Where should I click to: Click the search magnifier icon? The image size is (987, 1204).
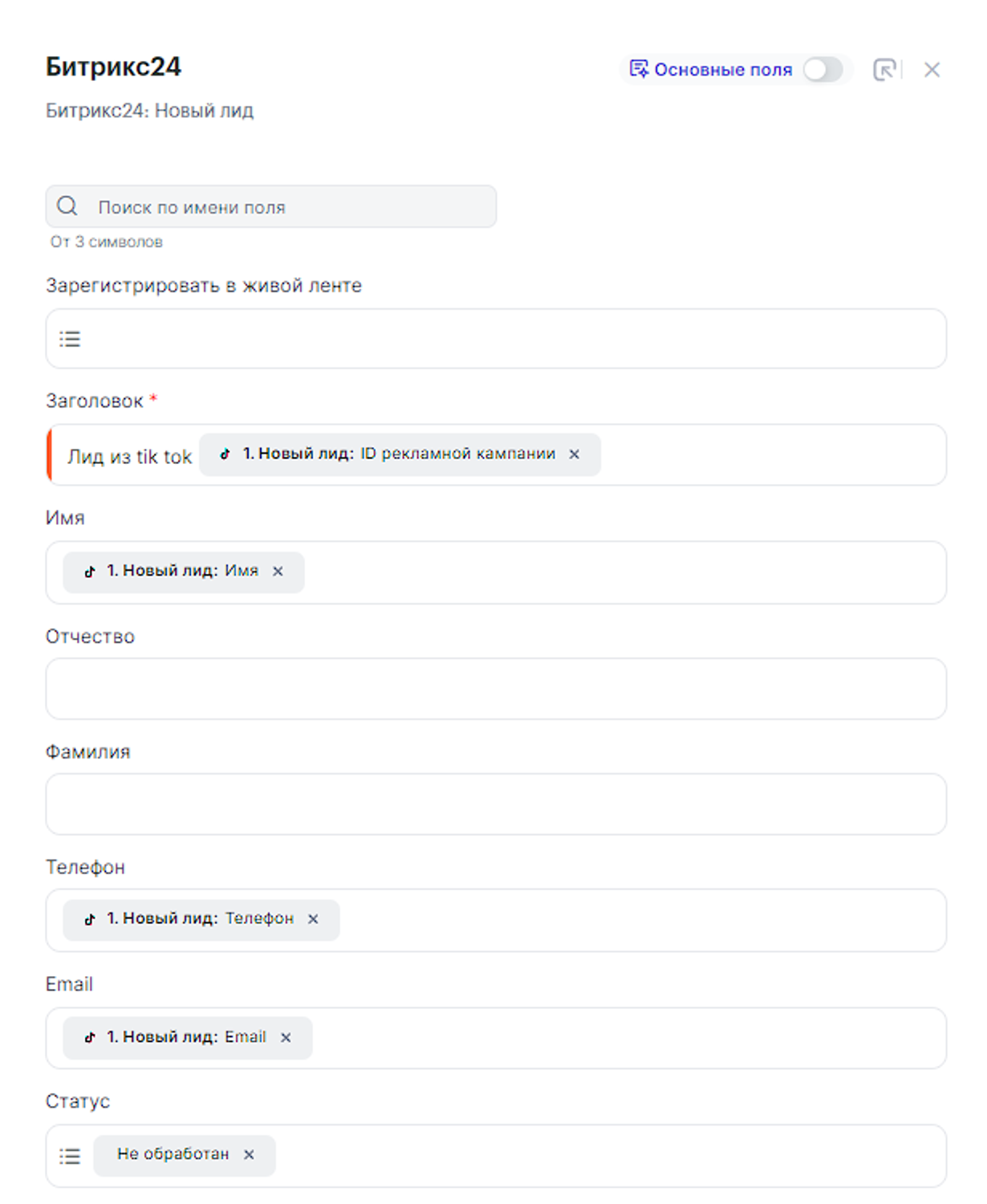(67, 206)
